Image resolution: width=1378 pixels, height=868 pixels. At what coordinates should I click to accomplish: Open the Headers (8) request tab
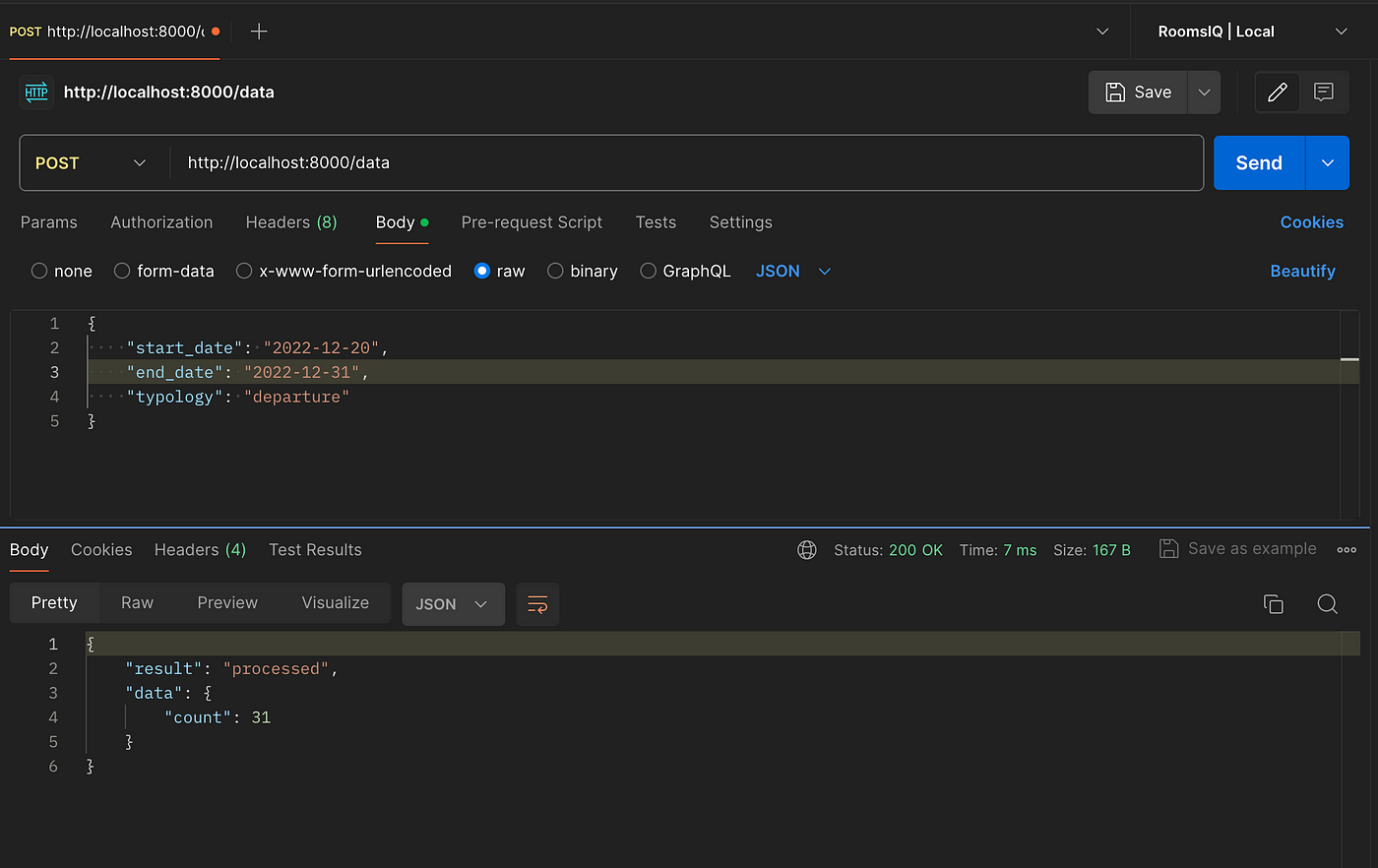[x=291, y=222]
